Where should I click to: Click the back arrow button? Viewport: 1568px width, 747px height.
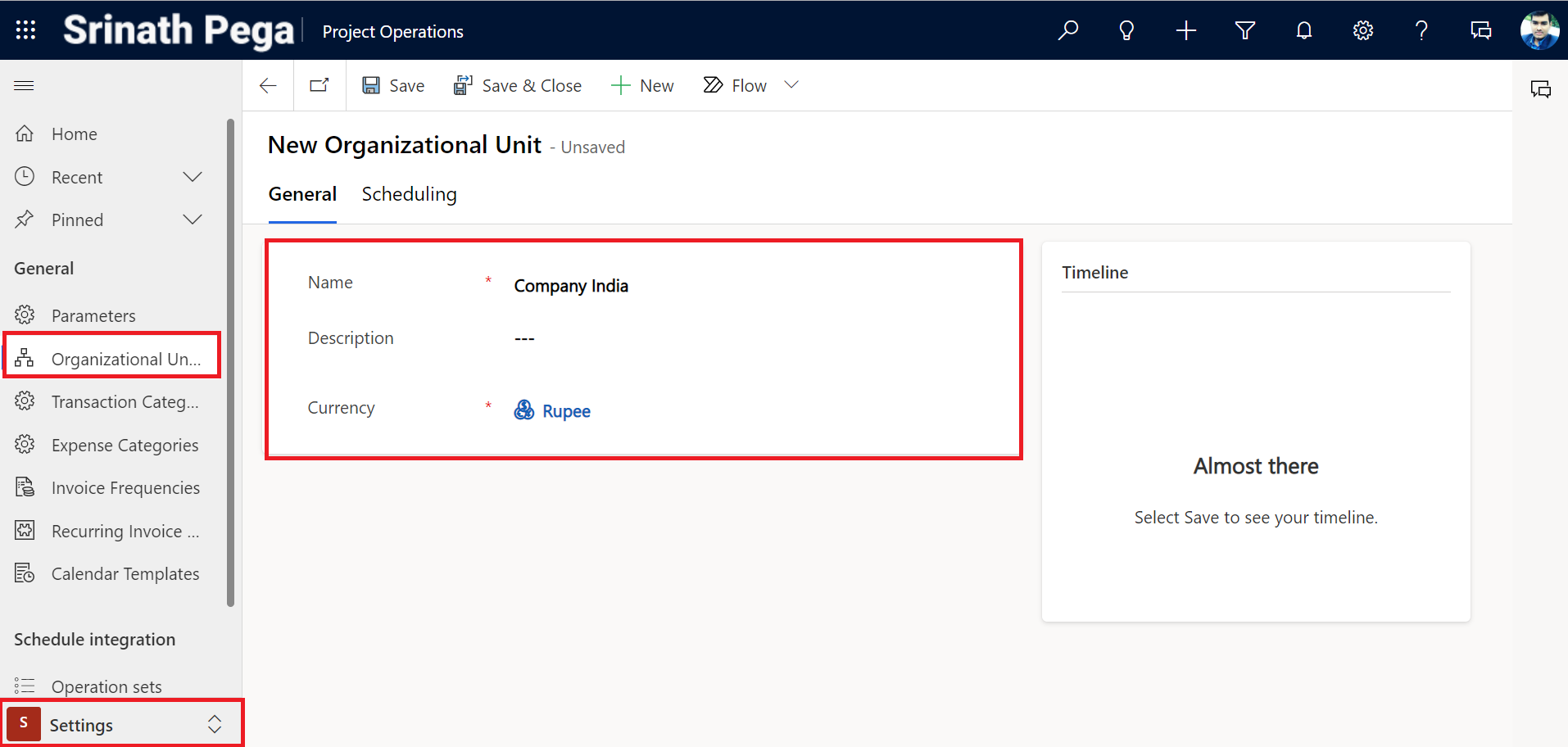tap(268, 86)
